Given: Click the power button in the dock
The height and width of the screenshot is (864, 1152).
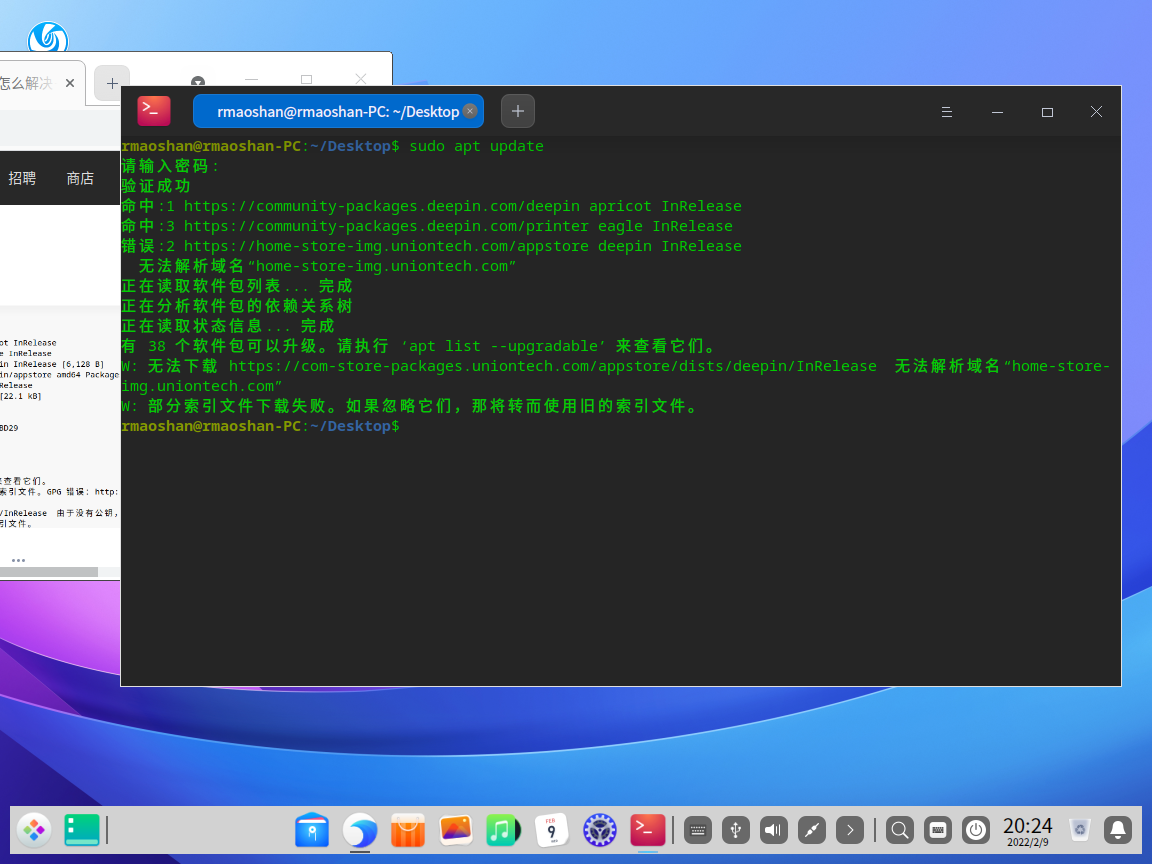Looking at the screenshot, I should tap(975, 829).
